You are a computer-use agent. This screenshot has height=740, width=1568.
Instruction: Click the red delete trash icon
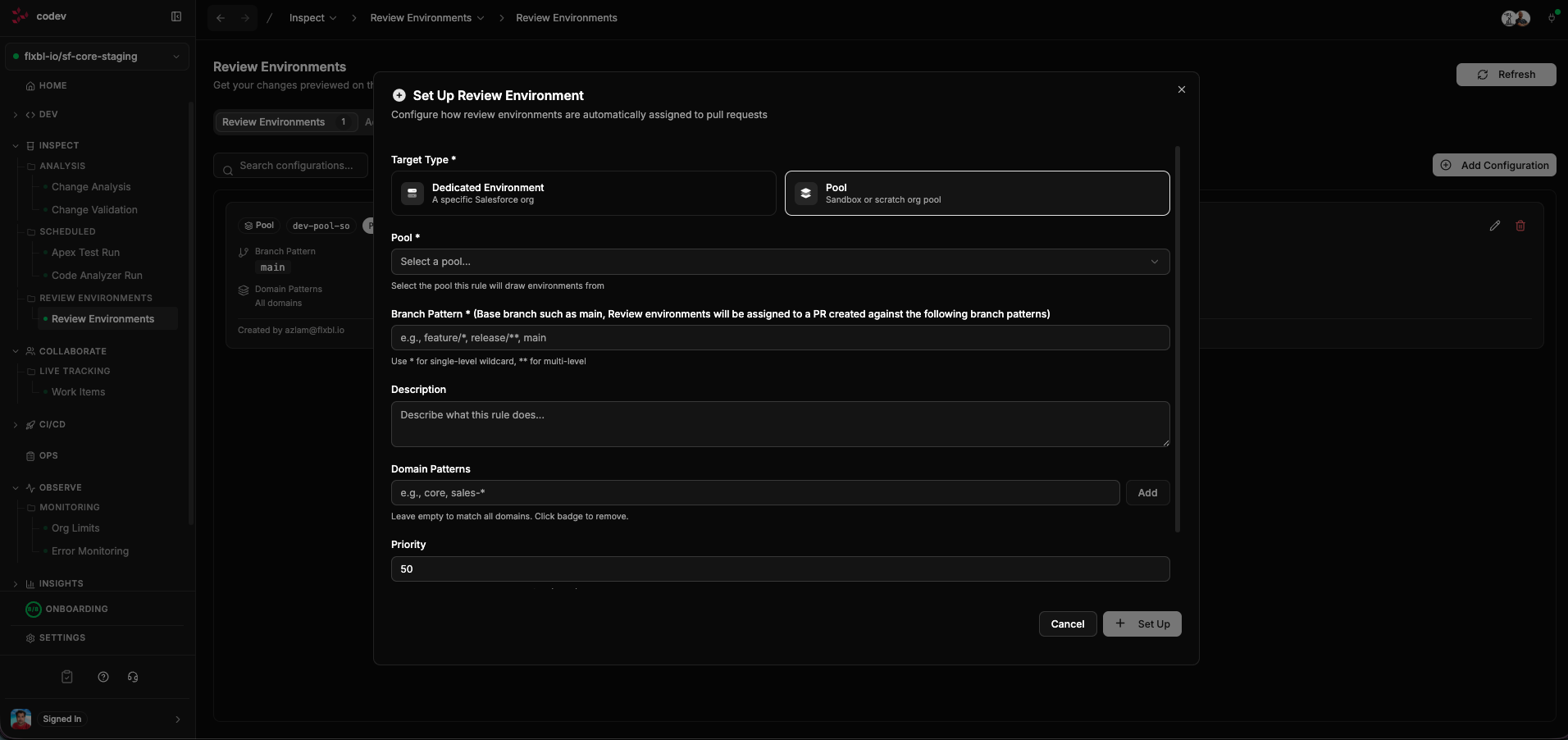tap(1520, 226)
